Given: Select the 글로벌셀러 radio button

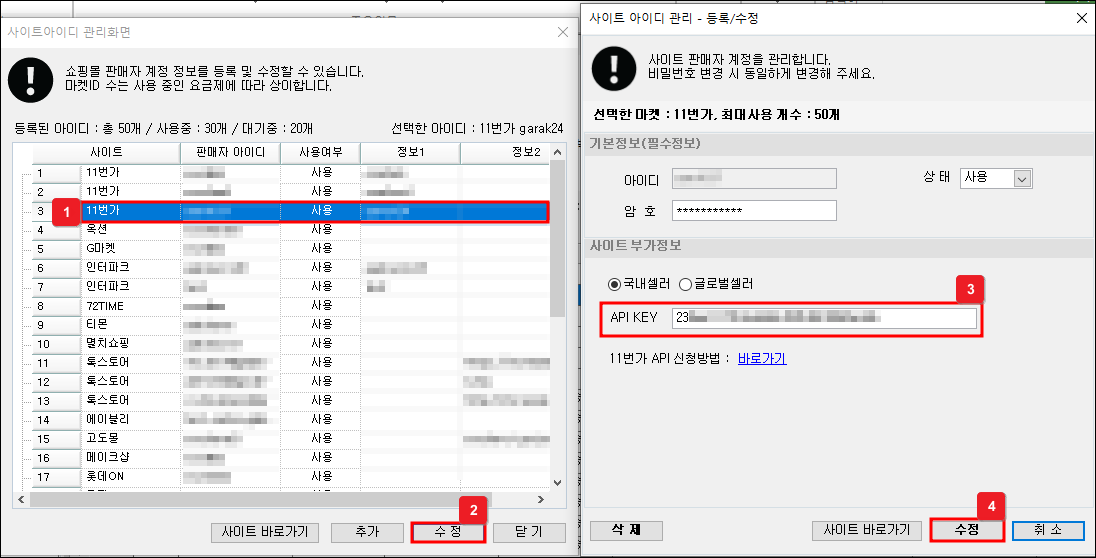Looking at the screenshot, I should coord(686,284).
